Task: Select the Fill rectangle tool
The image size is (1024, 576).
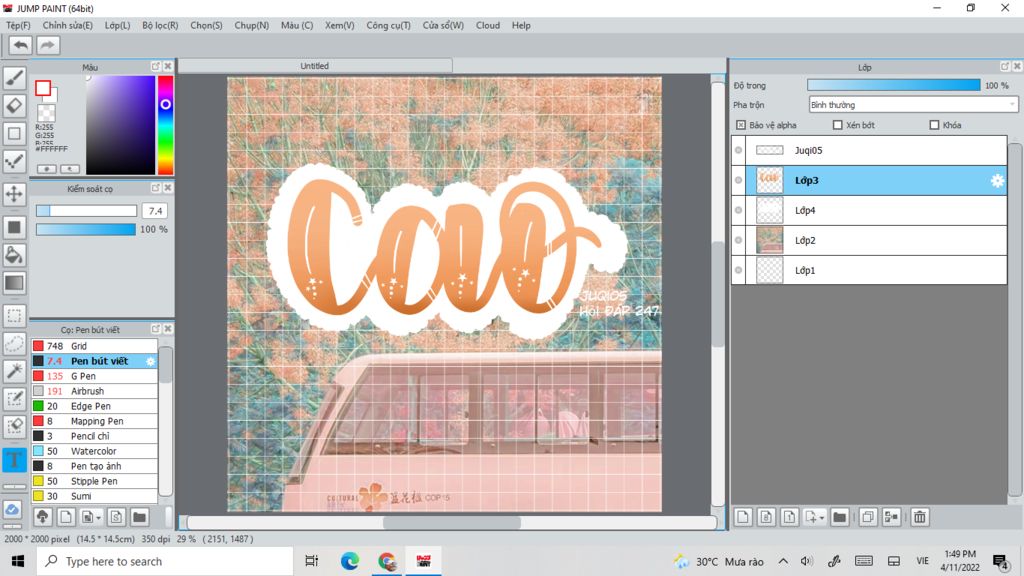Action: pos(14,227)
